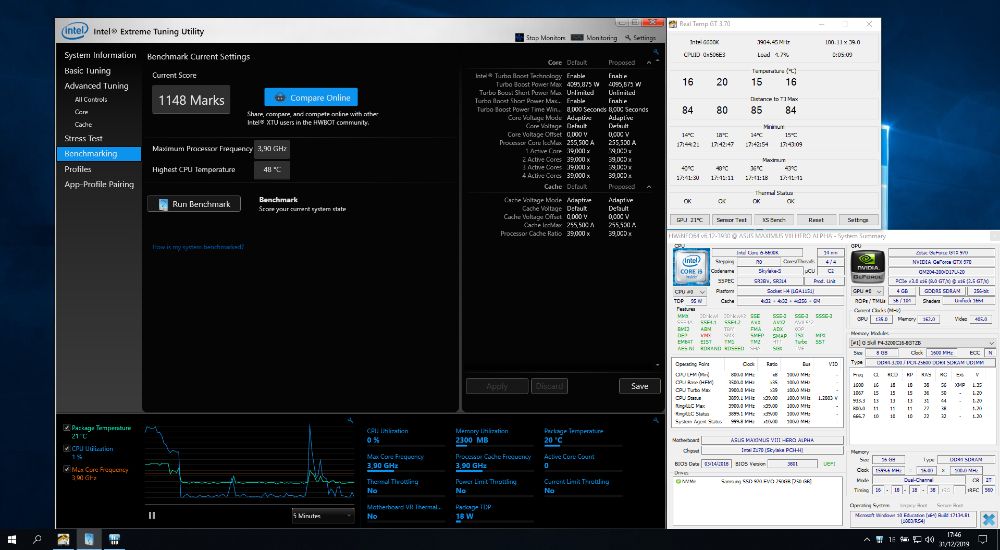Click Run Benchmark button
The height and width of the screenshot is (550, 1000).
click(x=194, y=204)
